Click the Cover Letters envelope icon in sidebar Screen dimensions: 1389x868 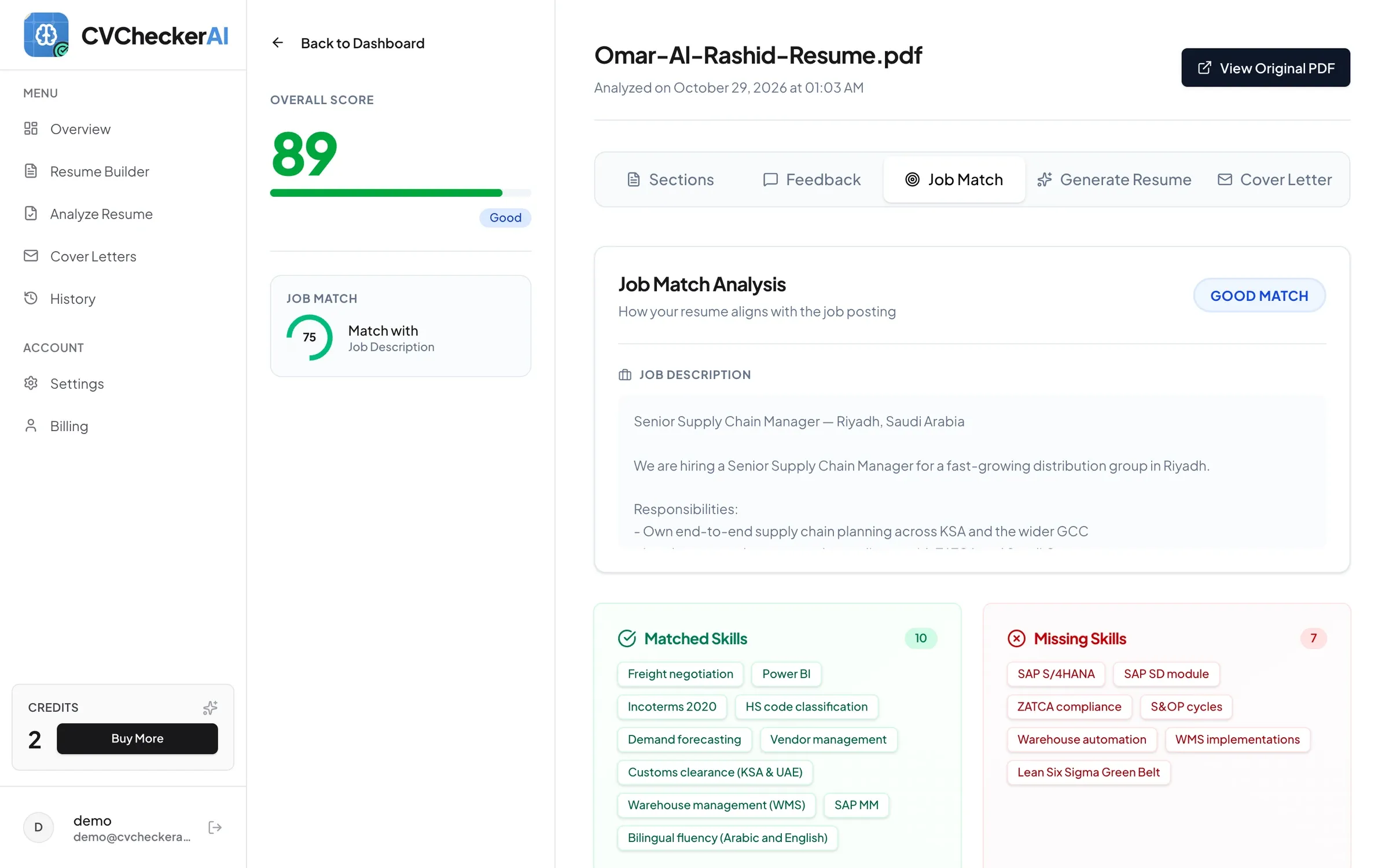coord(31,256)
